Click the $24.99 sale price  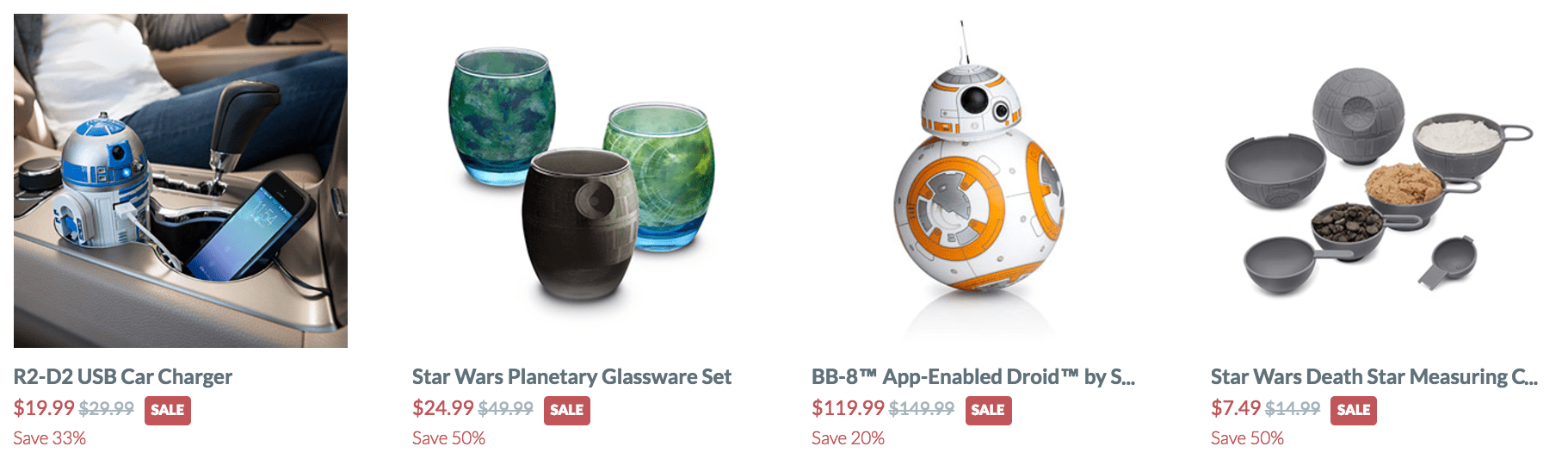click(443, 408)
